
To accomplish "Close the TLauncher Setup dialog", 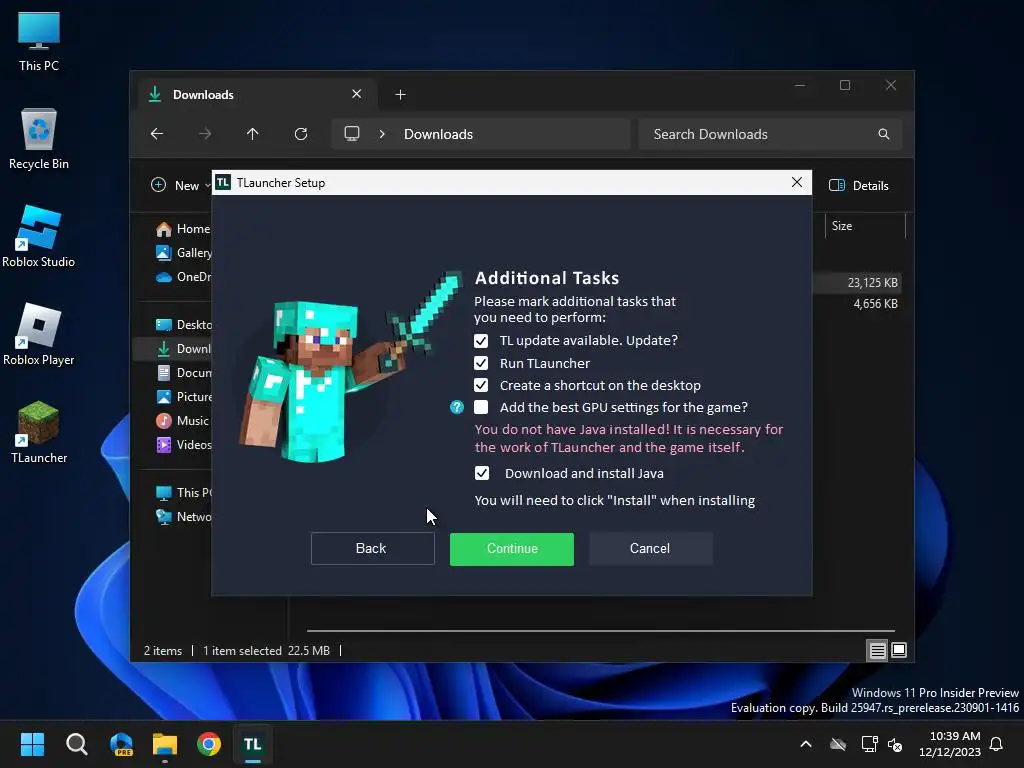I will (x=797, y=182).
